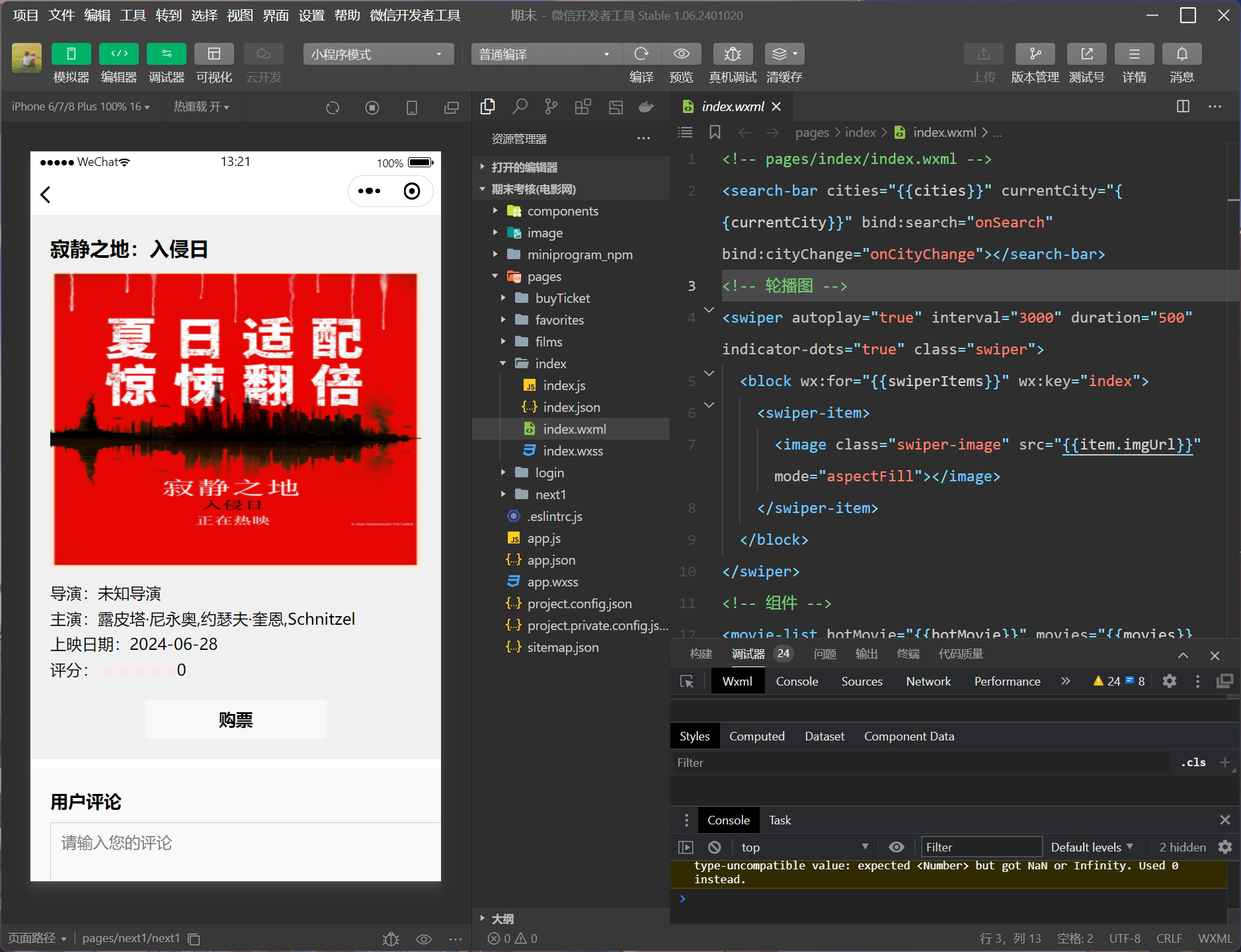Open the messages notification bell

pyautogui.click(x=1182, y=54)
